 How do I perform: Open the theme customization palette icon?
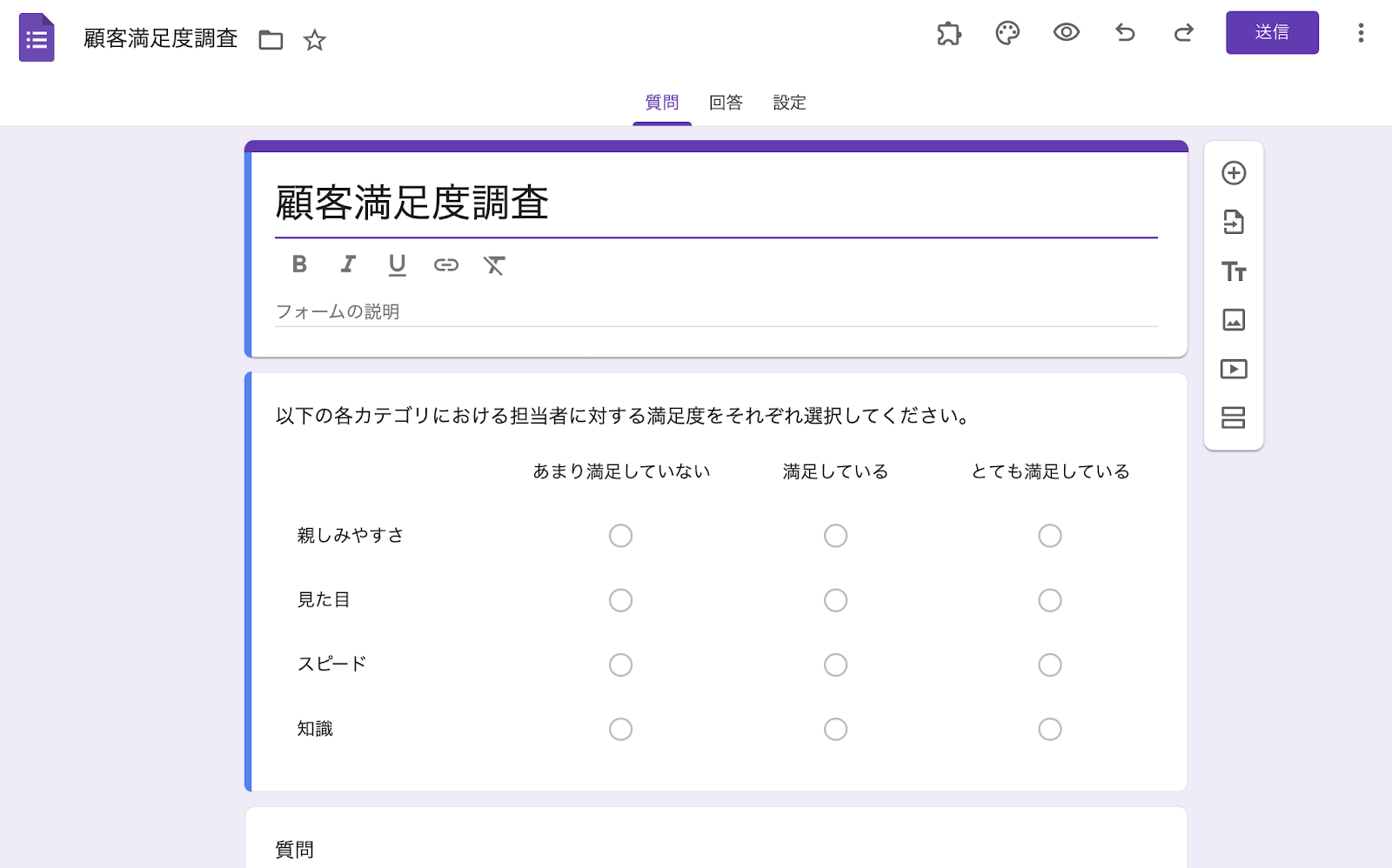1007,33
